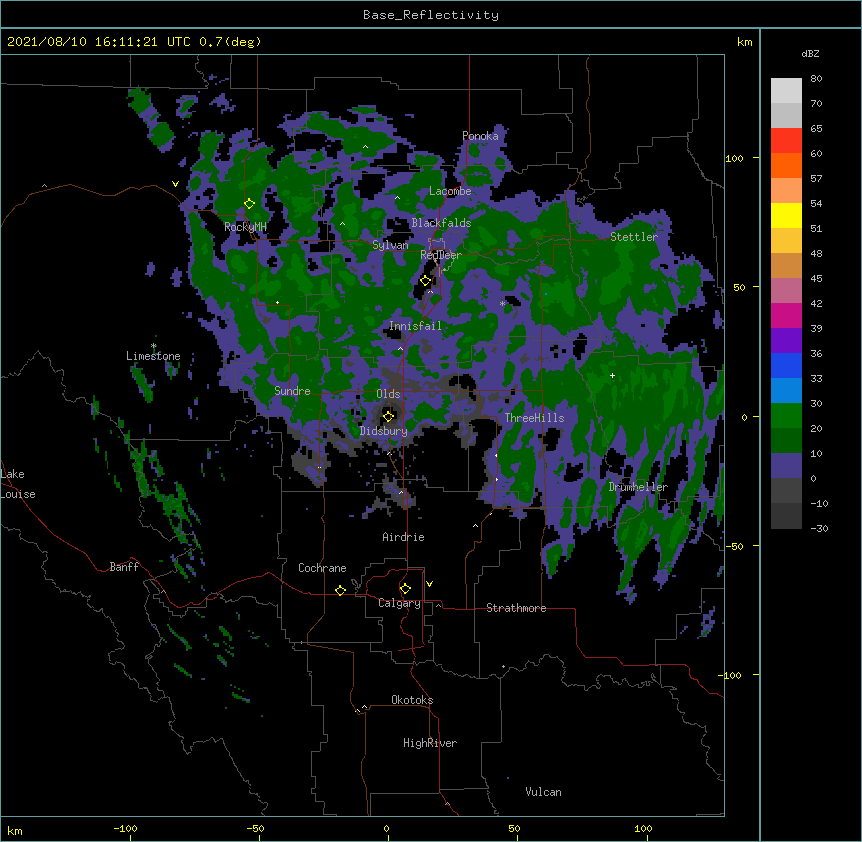Click the Okotoks town label
Image resolution: width=862 pixels, height=842 pixels.
pos(412,700)
